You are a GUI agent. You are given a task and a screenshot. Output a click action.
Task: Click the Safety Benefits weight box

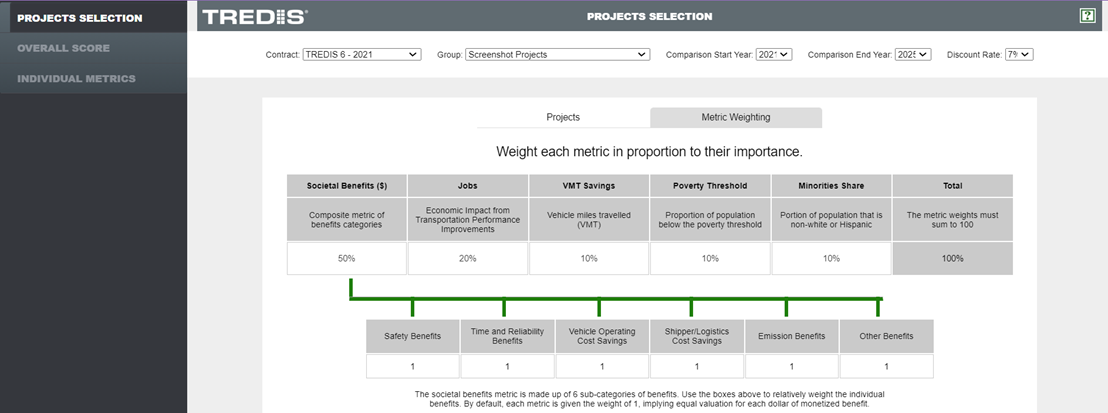click(x=412, y=366)
